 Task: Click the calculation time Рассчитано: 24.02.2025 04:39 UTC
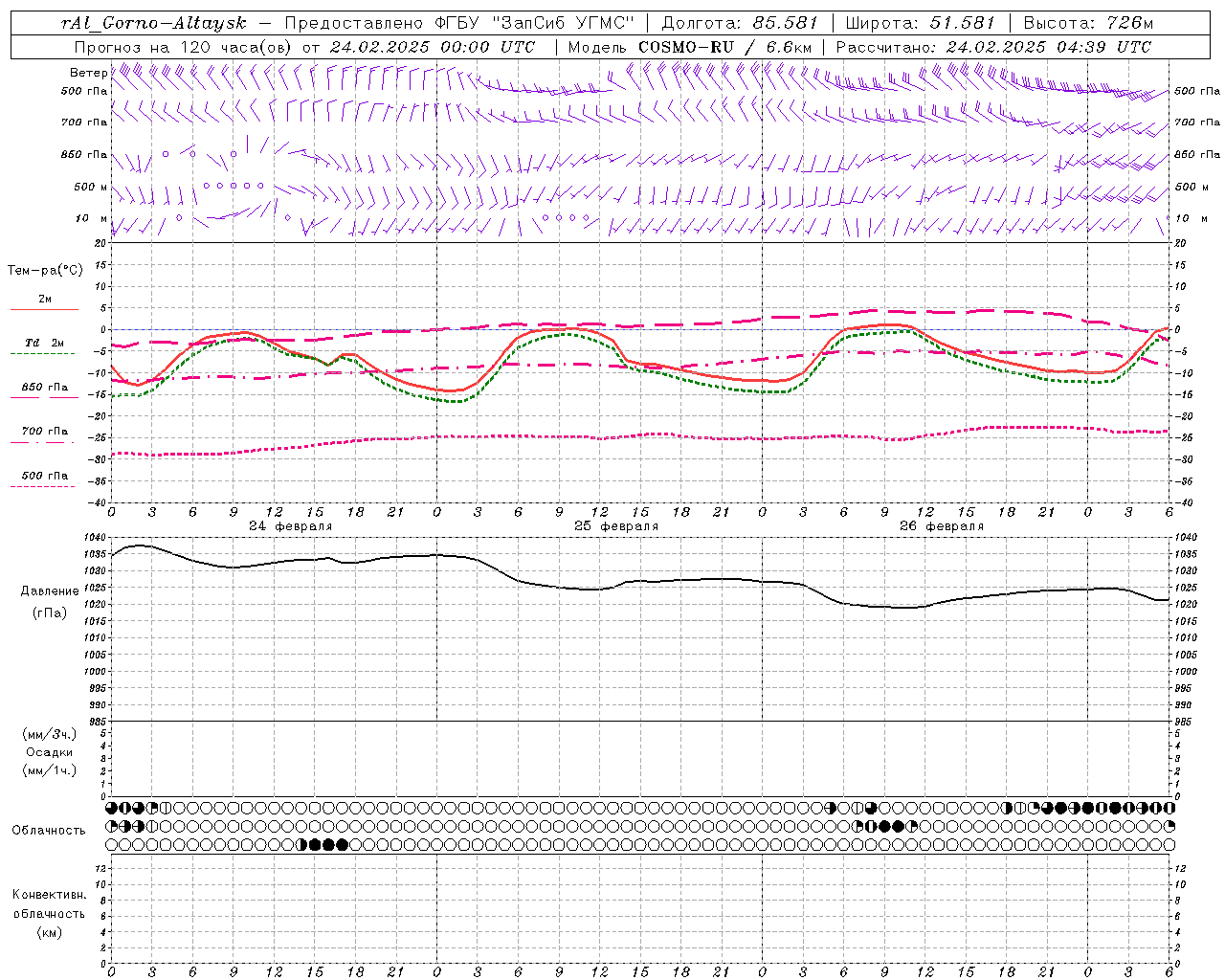click(993, 47)
